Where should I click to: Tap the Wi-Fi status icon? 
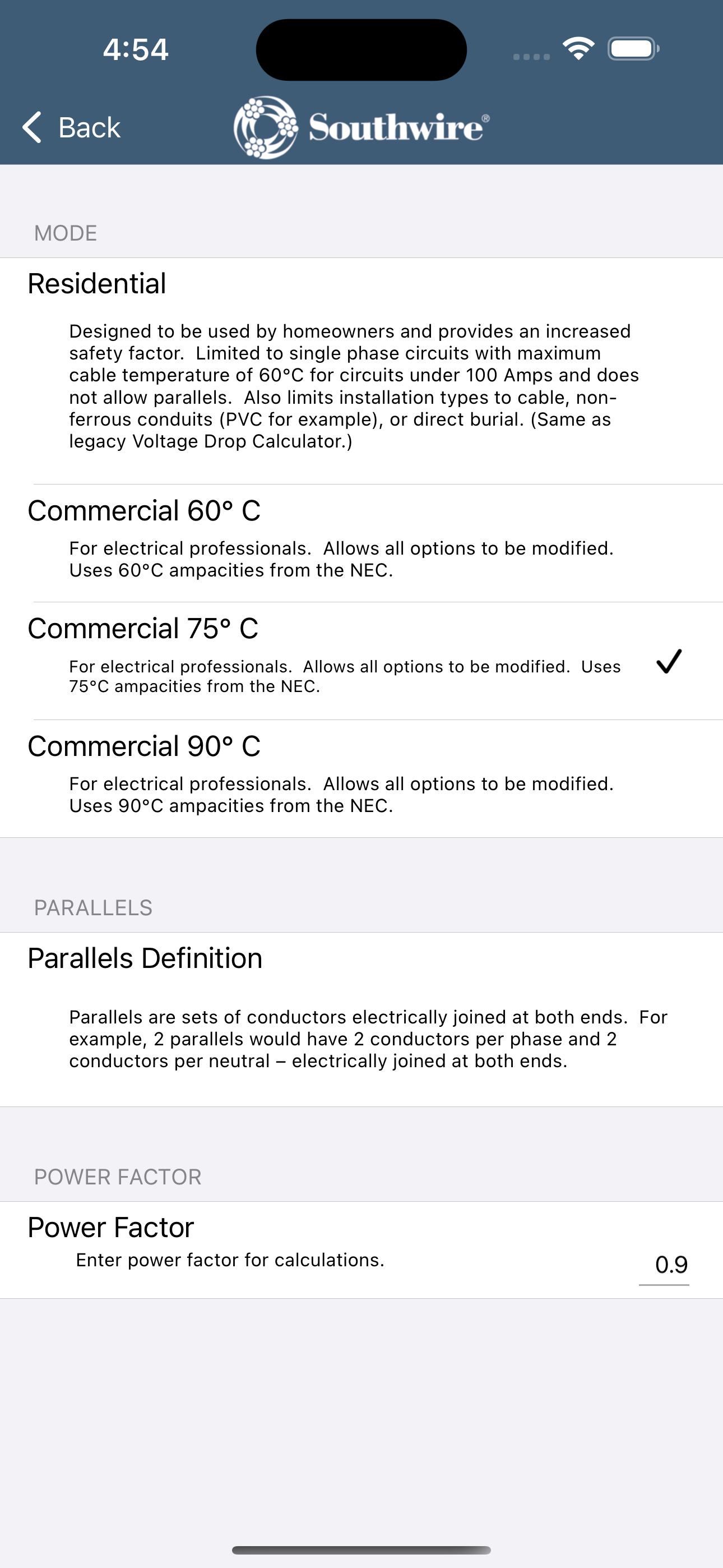coord(578,49)
